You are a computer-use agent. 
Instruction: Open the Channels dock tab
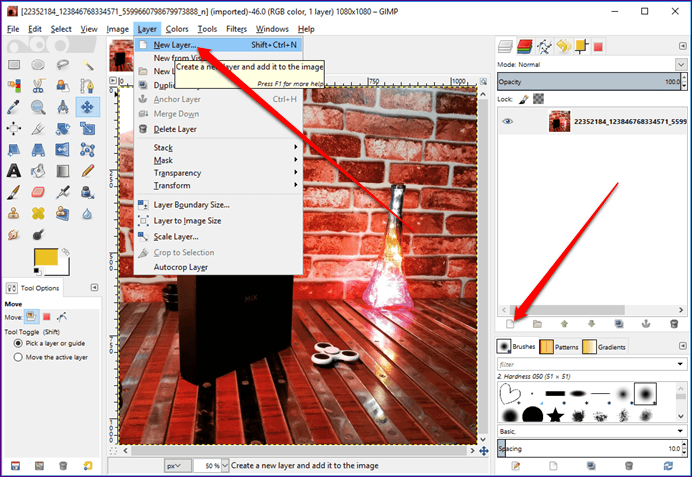(524, 46)
